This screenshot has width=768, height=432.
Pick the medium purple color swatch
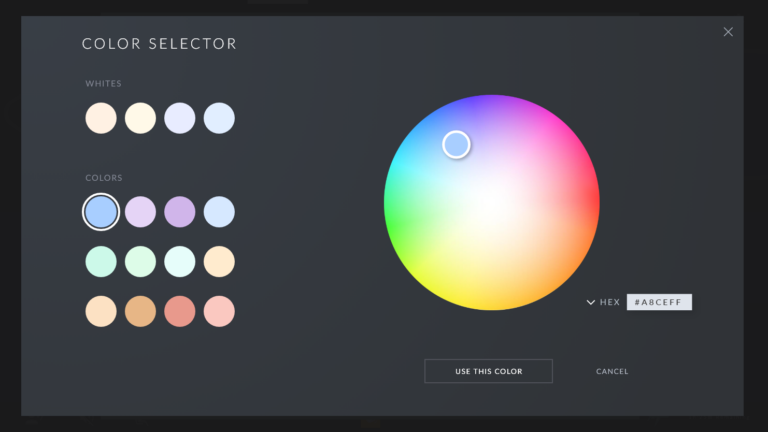pyautogui.click(x=180, y=212)
